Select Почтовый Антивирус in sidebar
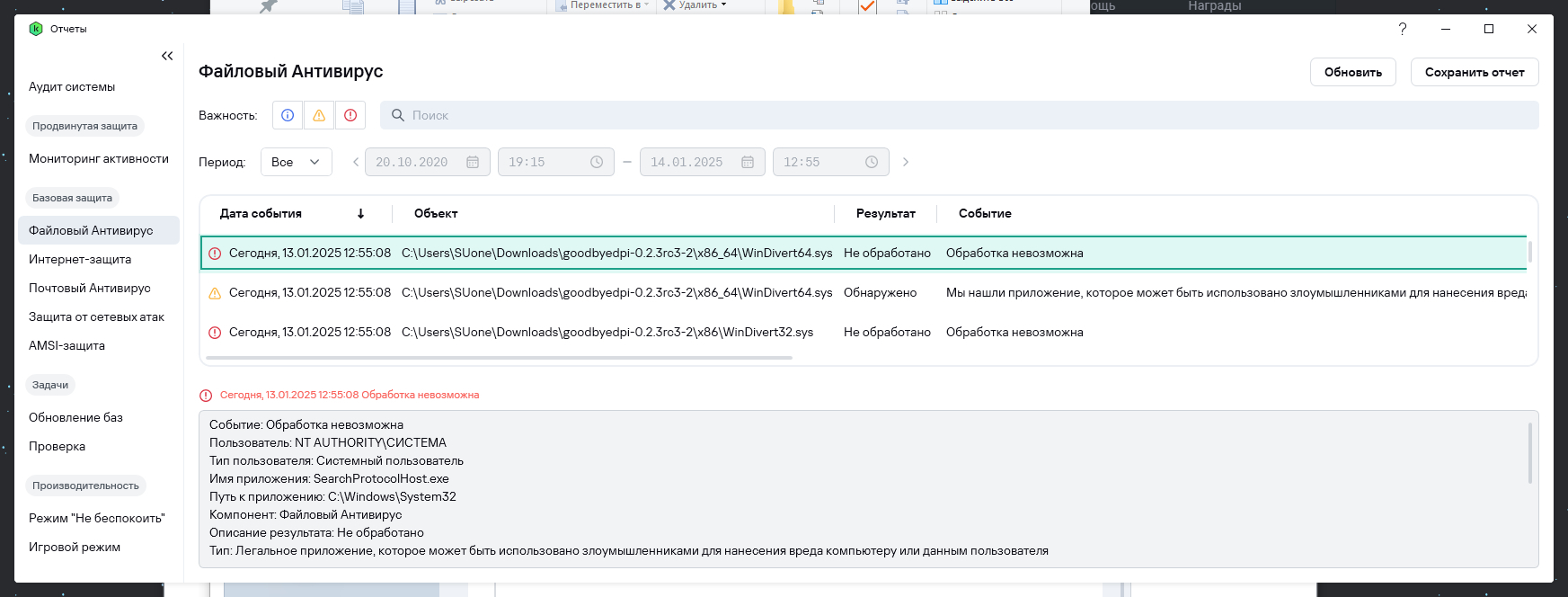Image resolution: width=1568 pixels, height=597 pixels. coord(90,288)
